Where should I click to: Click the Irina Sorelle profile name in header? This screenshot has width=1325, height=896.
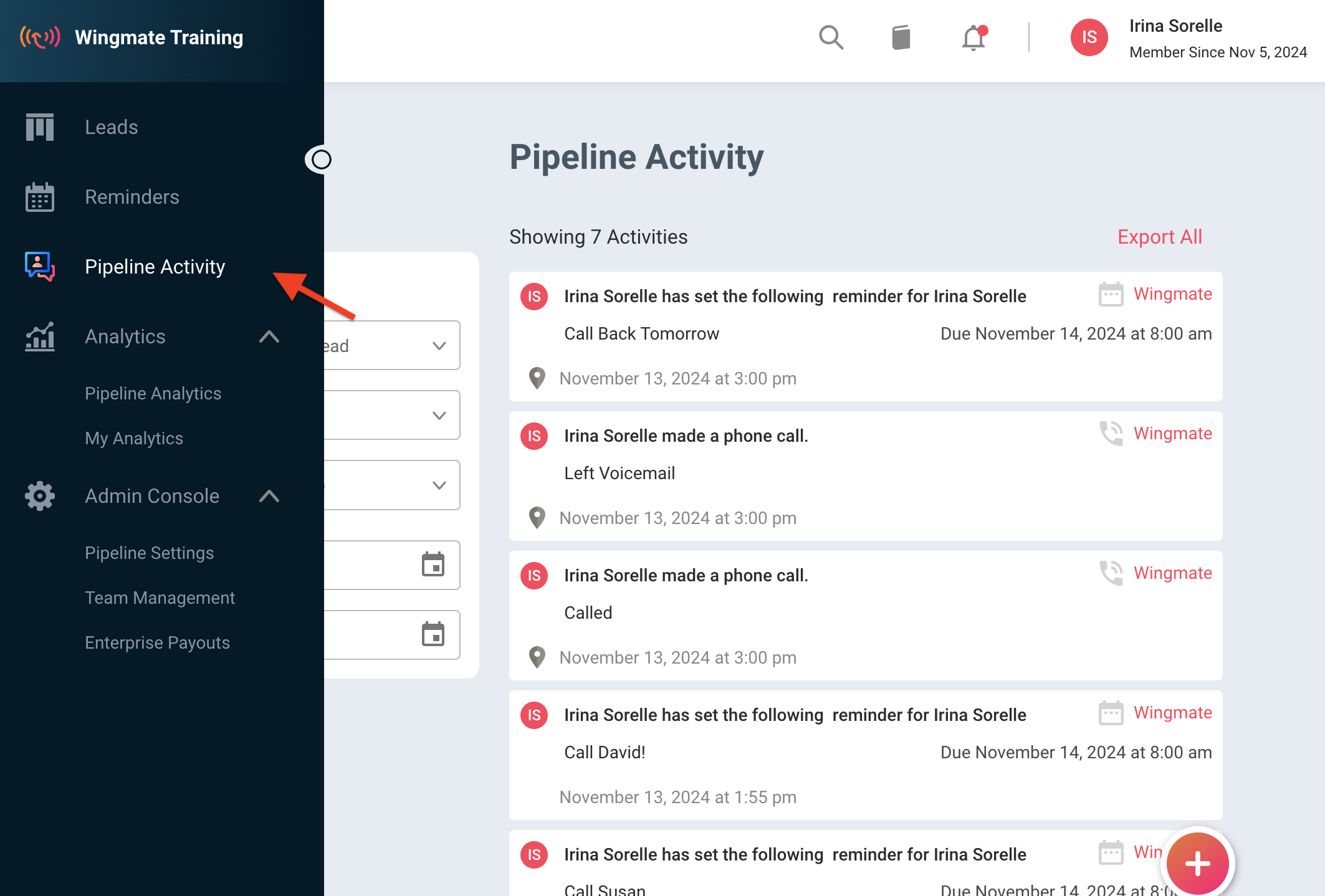coord(1176,26)
